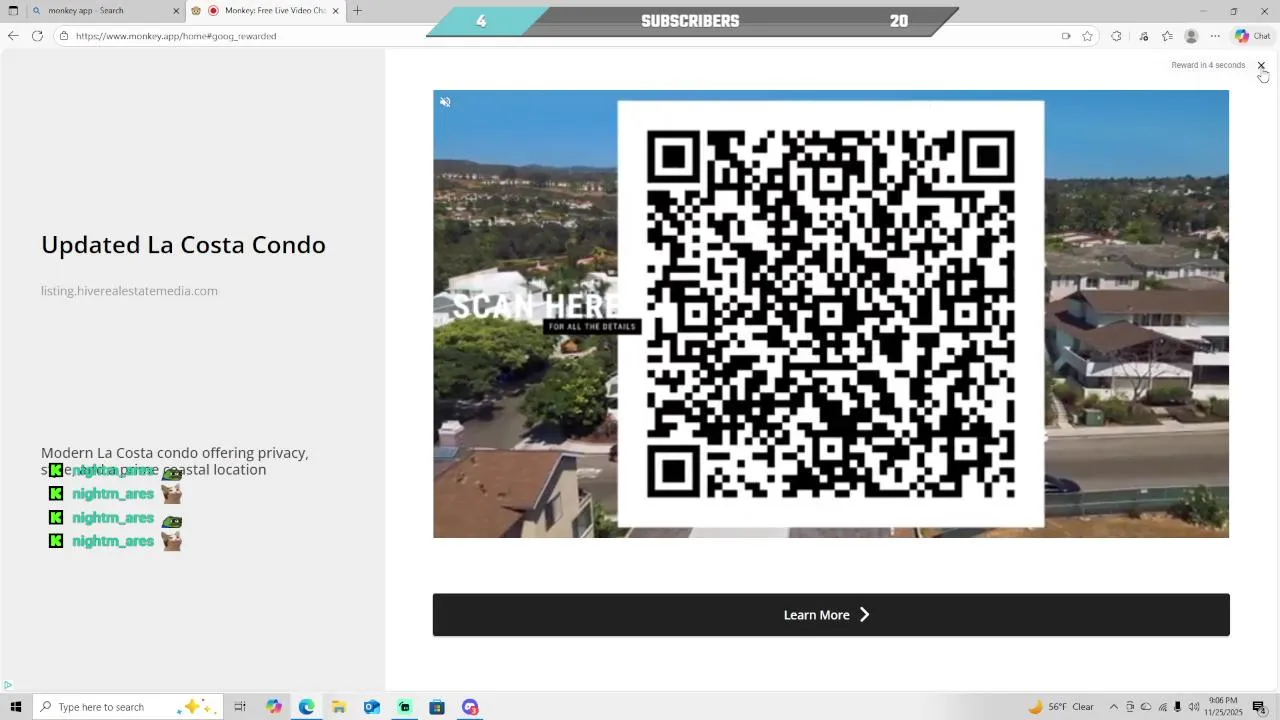Open the tab actions menu icon

pos(13,11)
